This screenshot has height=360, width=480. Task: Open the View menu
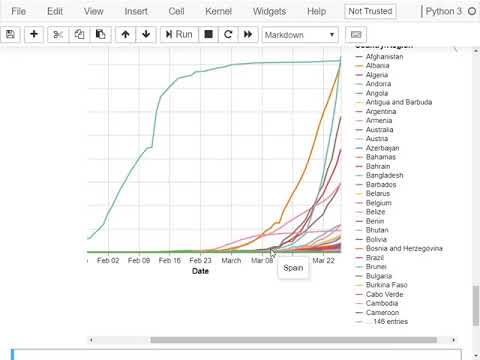click(x=93, y=11)
